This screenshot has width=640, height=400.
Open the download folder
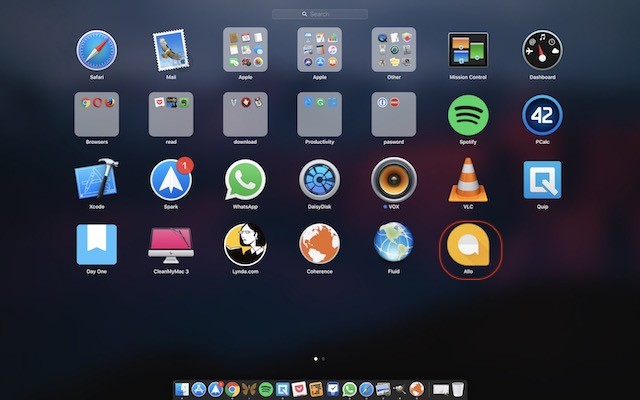(245, 114)
